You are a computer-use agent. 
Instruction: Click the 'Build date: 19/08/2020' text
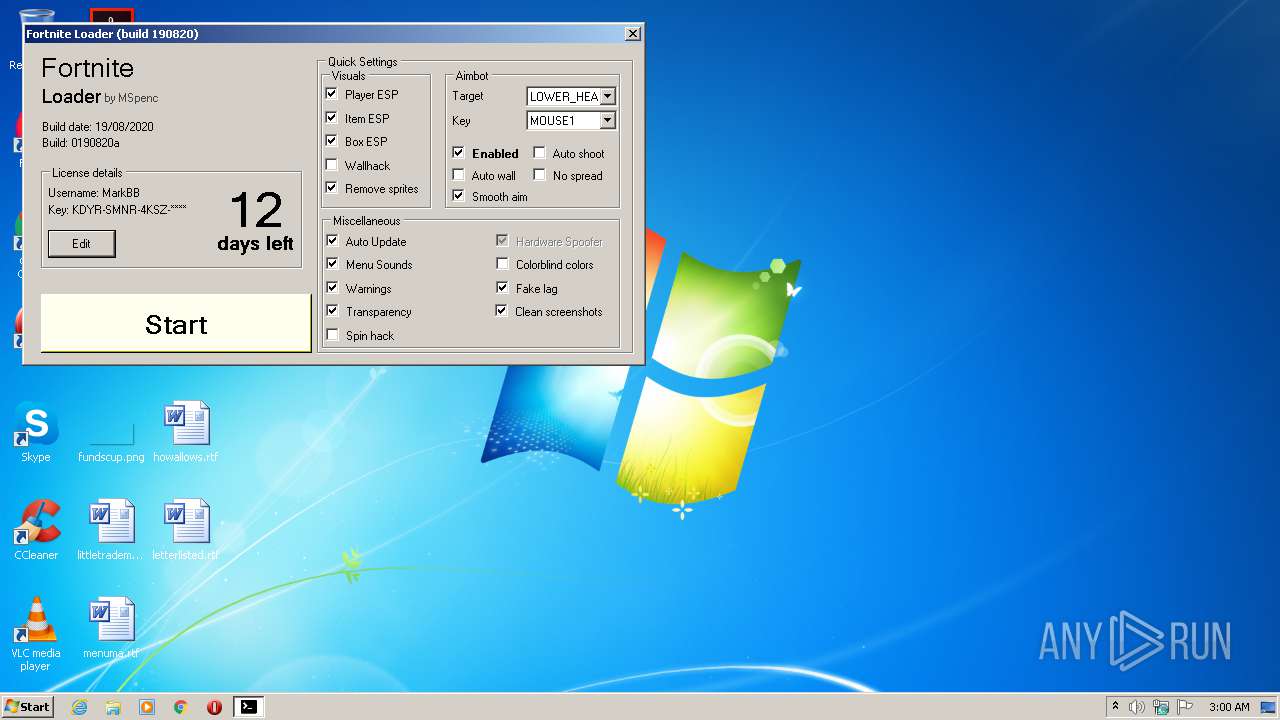tap(97, 127)
